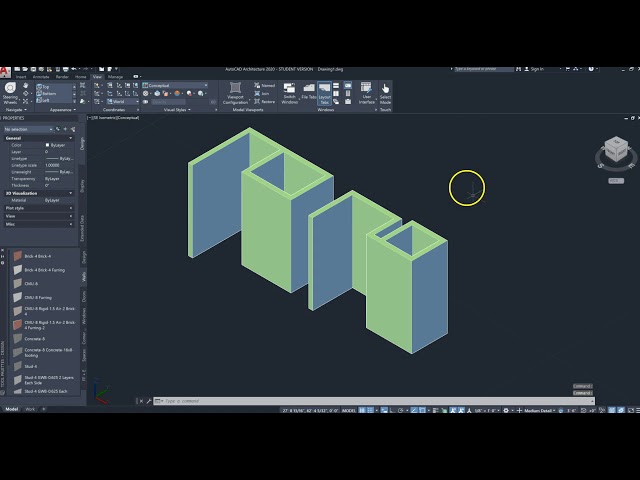
Task: Click the Switch Windows button
Action: tap(289, 93)
